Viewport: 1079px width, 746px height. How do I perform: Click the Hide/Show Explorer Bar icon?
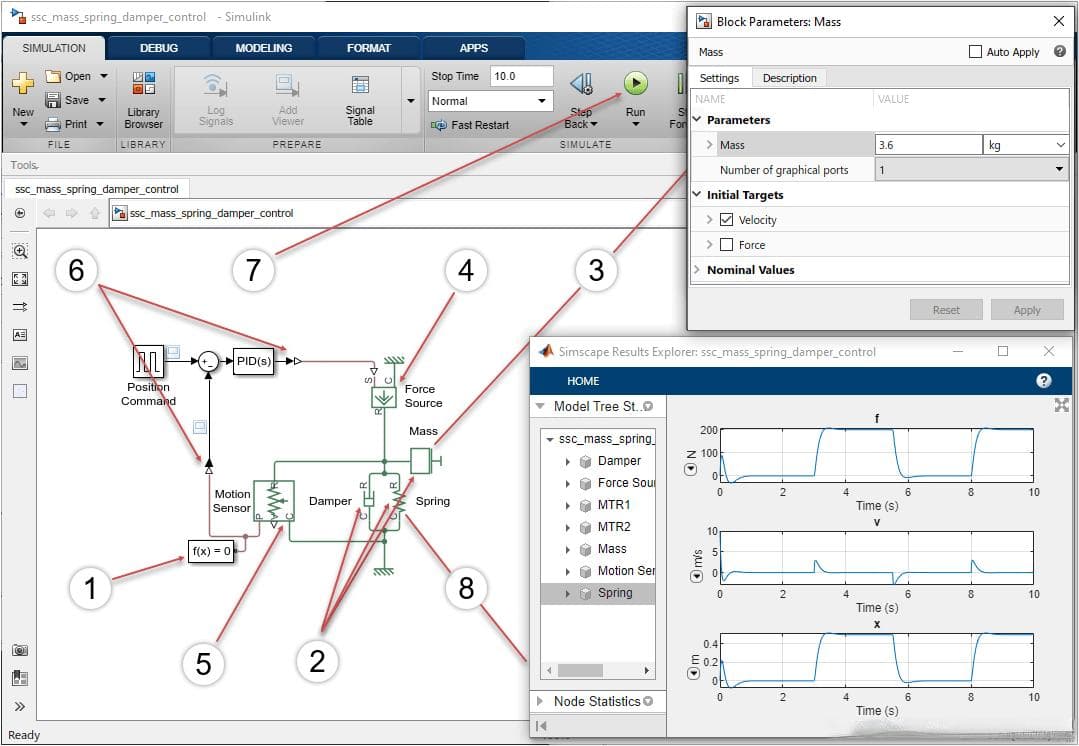20,213
